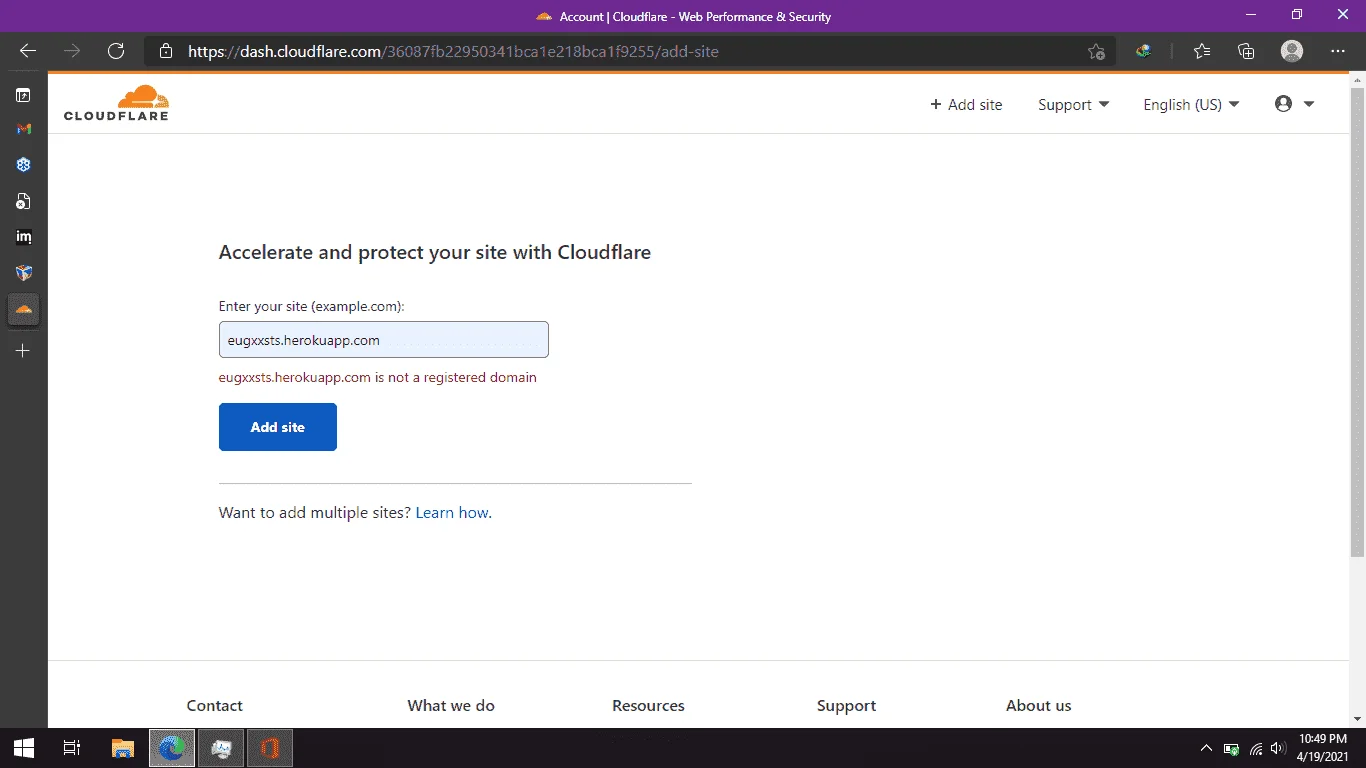Select the active Cloudflare vertical tab

[24, 310]
